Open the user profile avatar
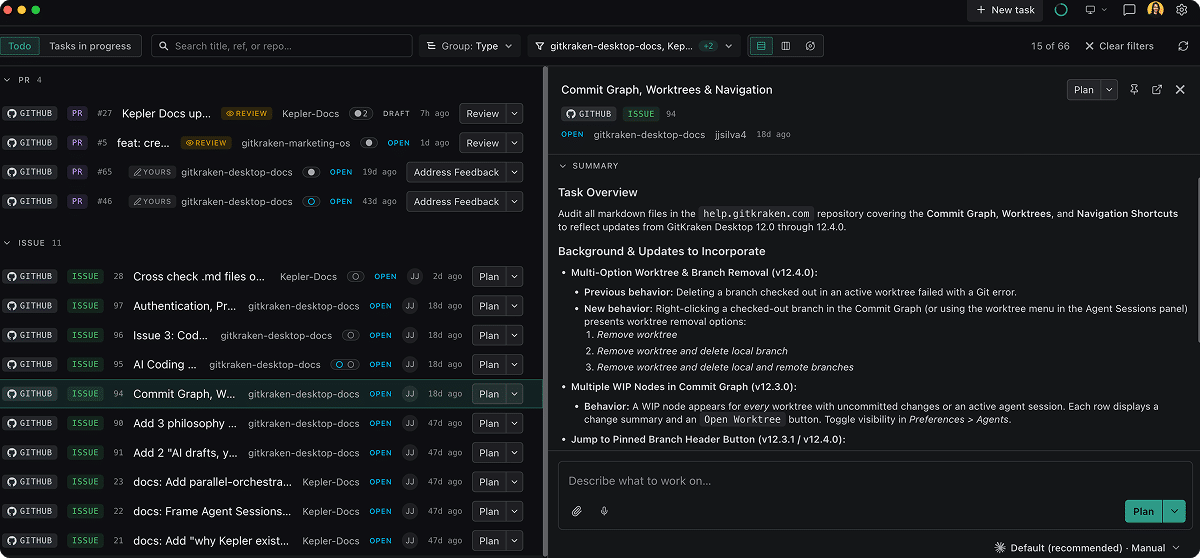Image resolution: width=1200 pixels, height=558 pixels. [x=1155, y=10]
